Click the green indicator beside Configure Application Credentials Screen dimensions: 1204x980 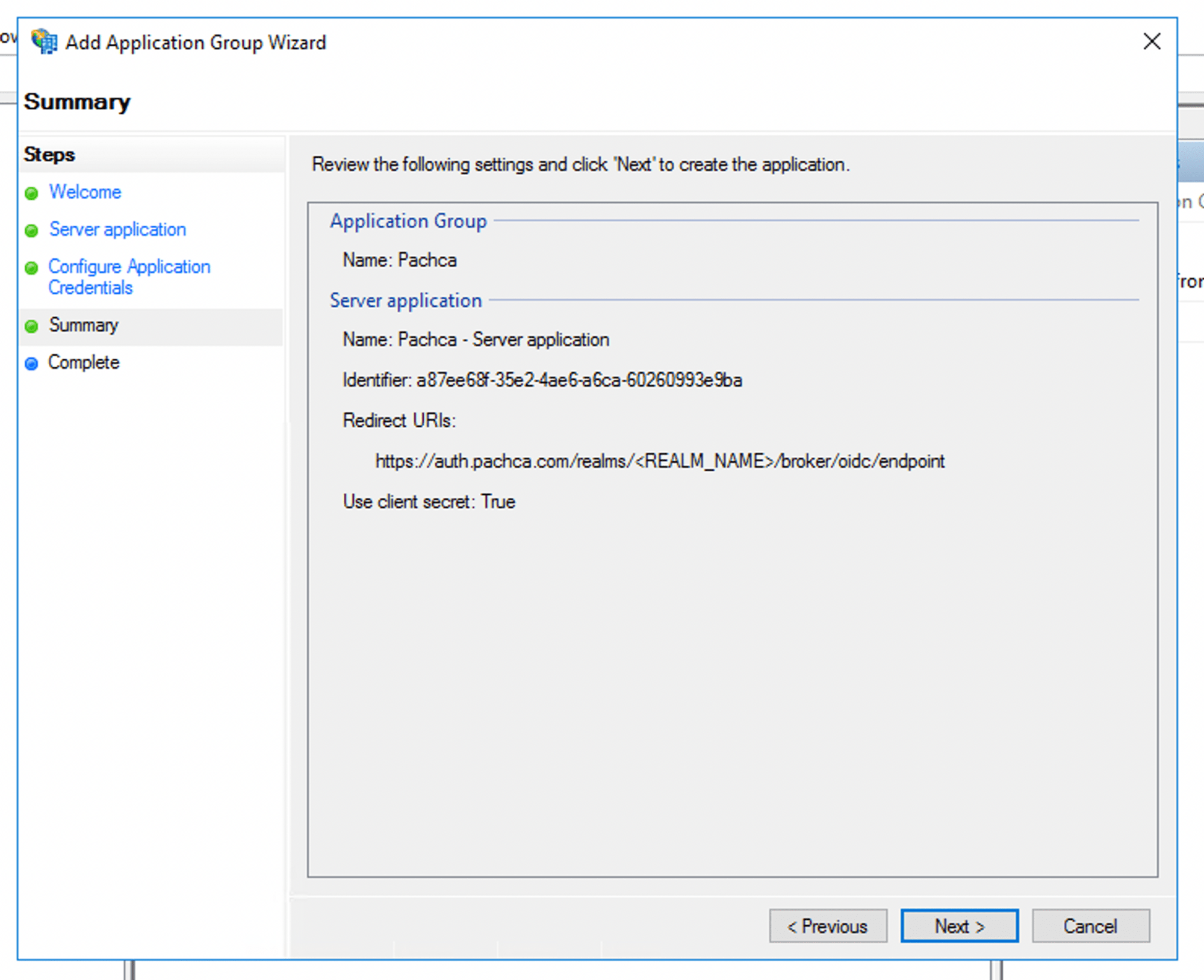[x=31, y=268]
